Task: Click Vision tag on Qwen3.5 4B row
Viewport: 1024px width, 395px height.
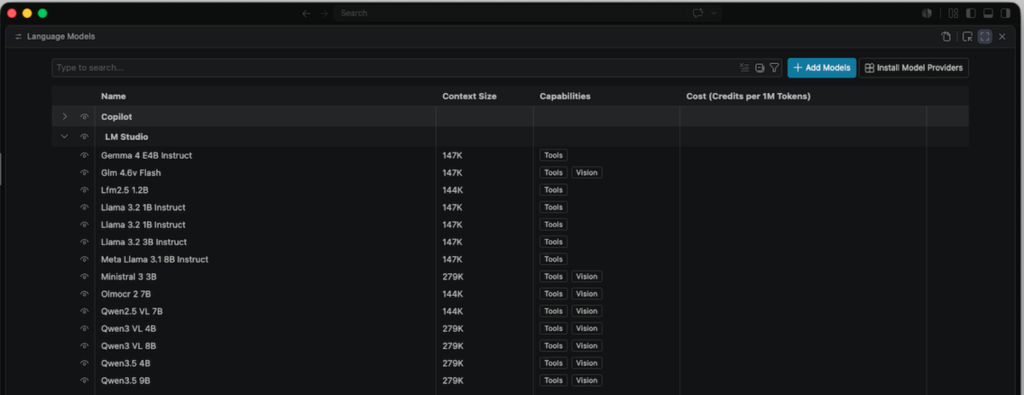Action: click(x=586, y=363)
